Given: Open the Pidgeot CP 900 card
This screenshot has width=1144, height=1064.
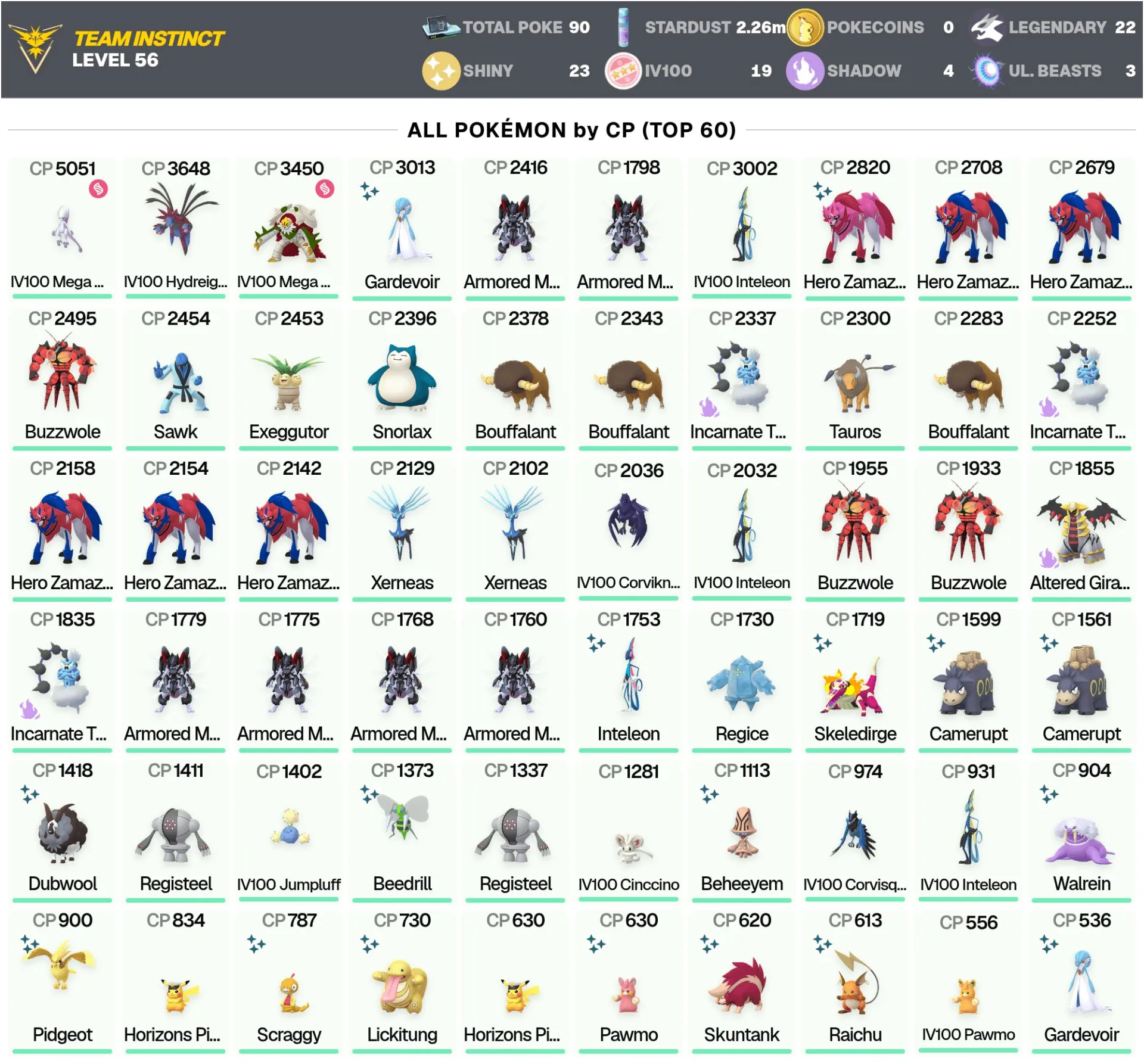Looking at the screenshot, I should pyautogui.click(x=63, y=981).
